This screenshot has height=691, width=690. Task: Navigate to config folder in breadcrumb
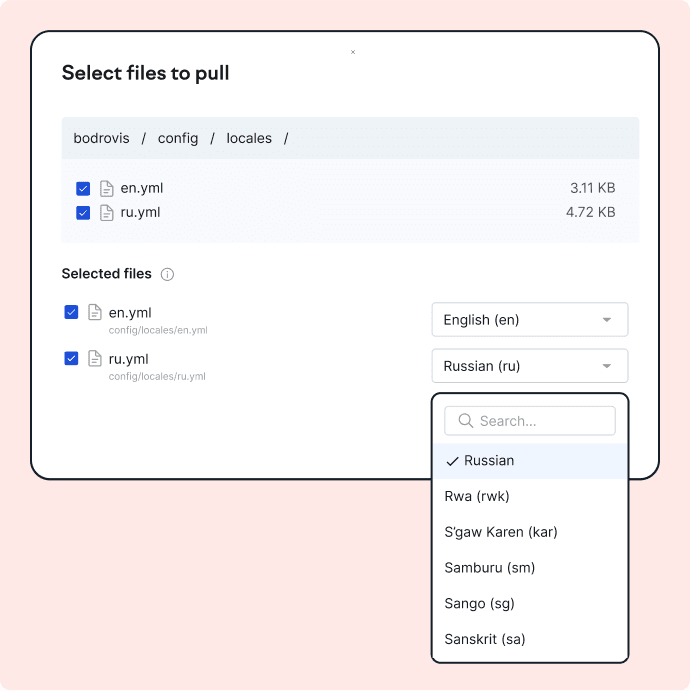tap(178, 138)
